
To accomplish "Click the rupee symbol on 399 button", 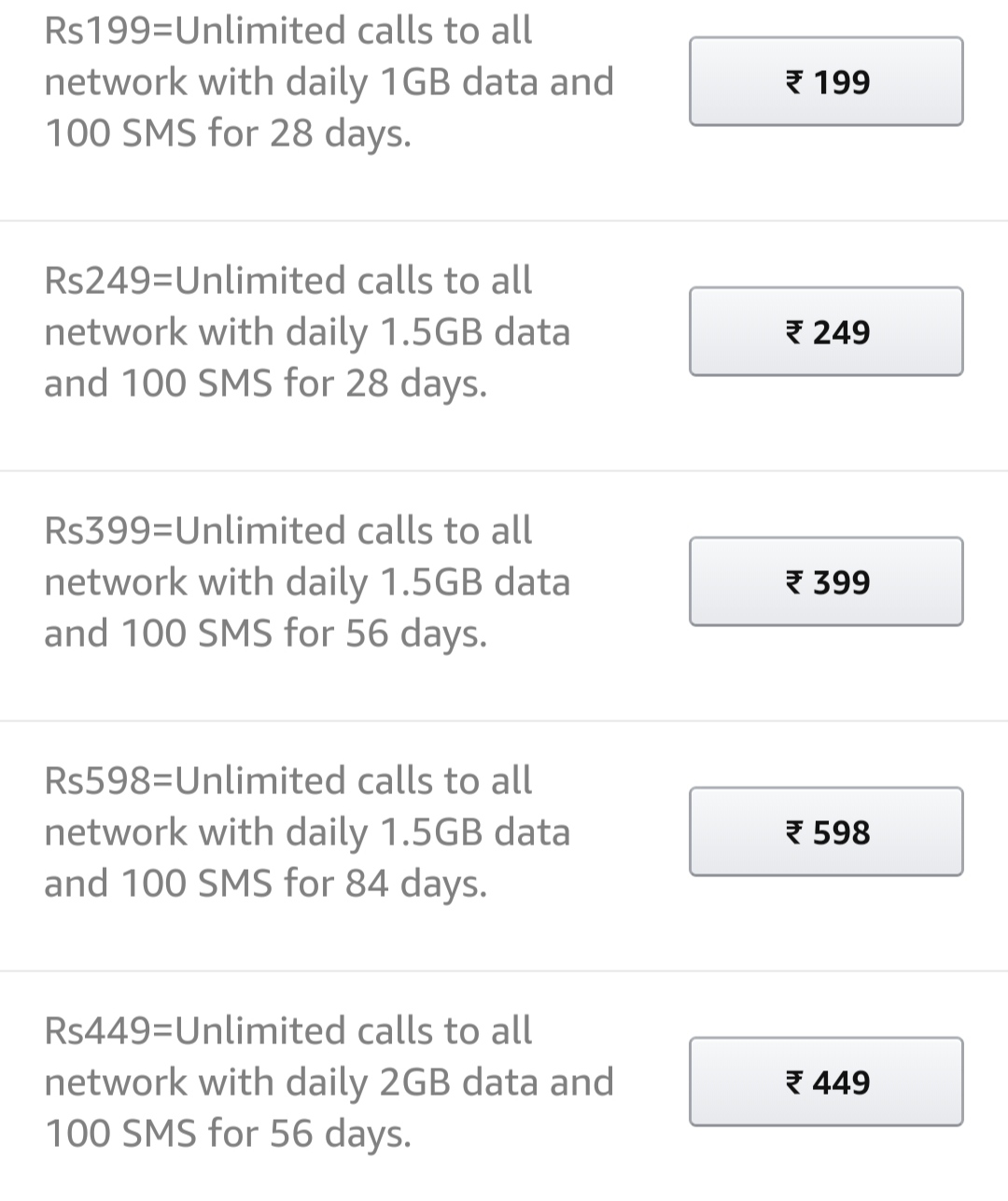I will (793, 582).
